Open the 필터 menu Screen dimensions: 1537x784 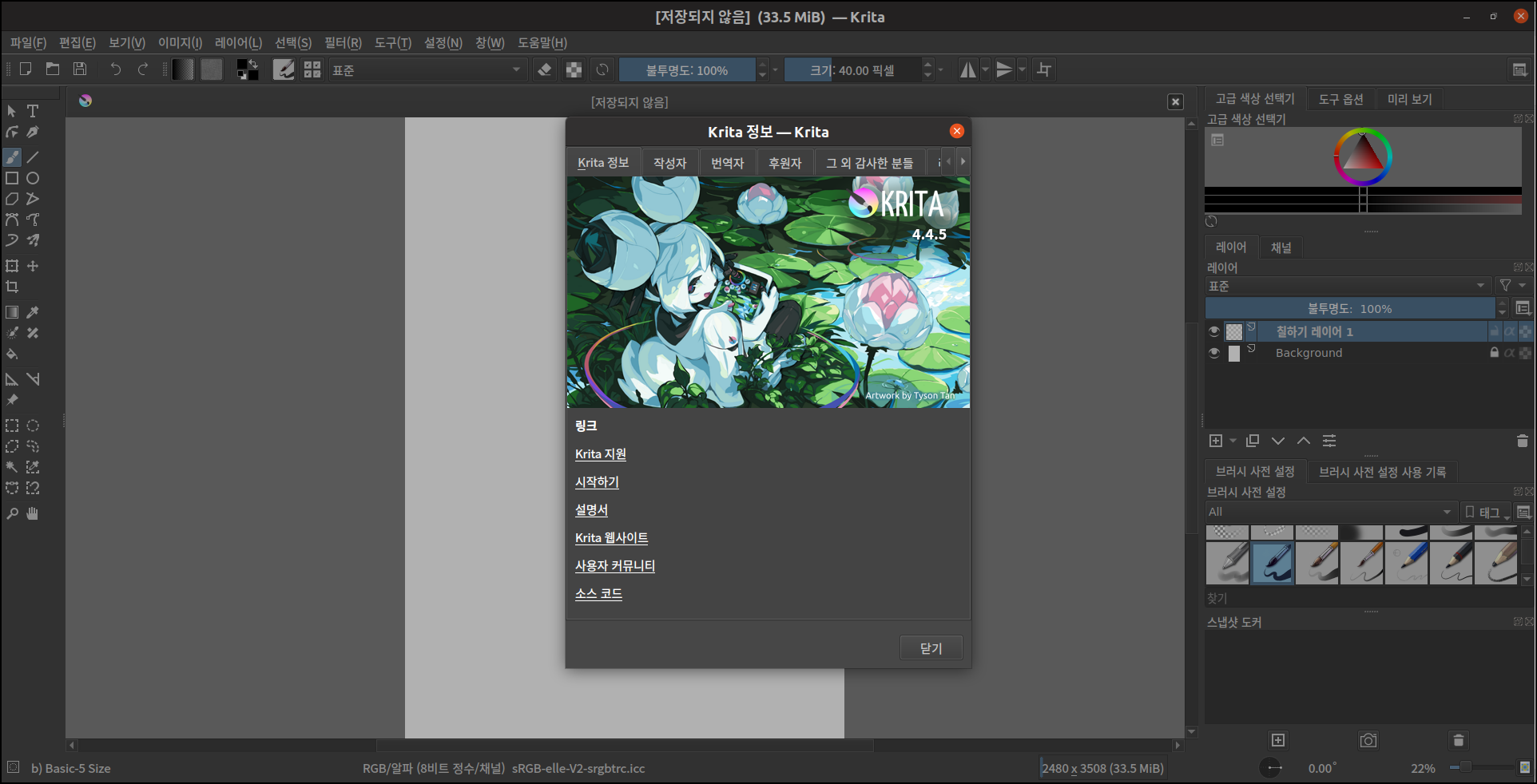point(343,43)
